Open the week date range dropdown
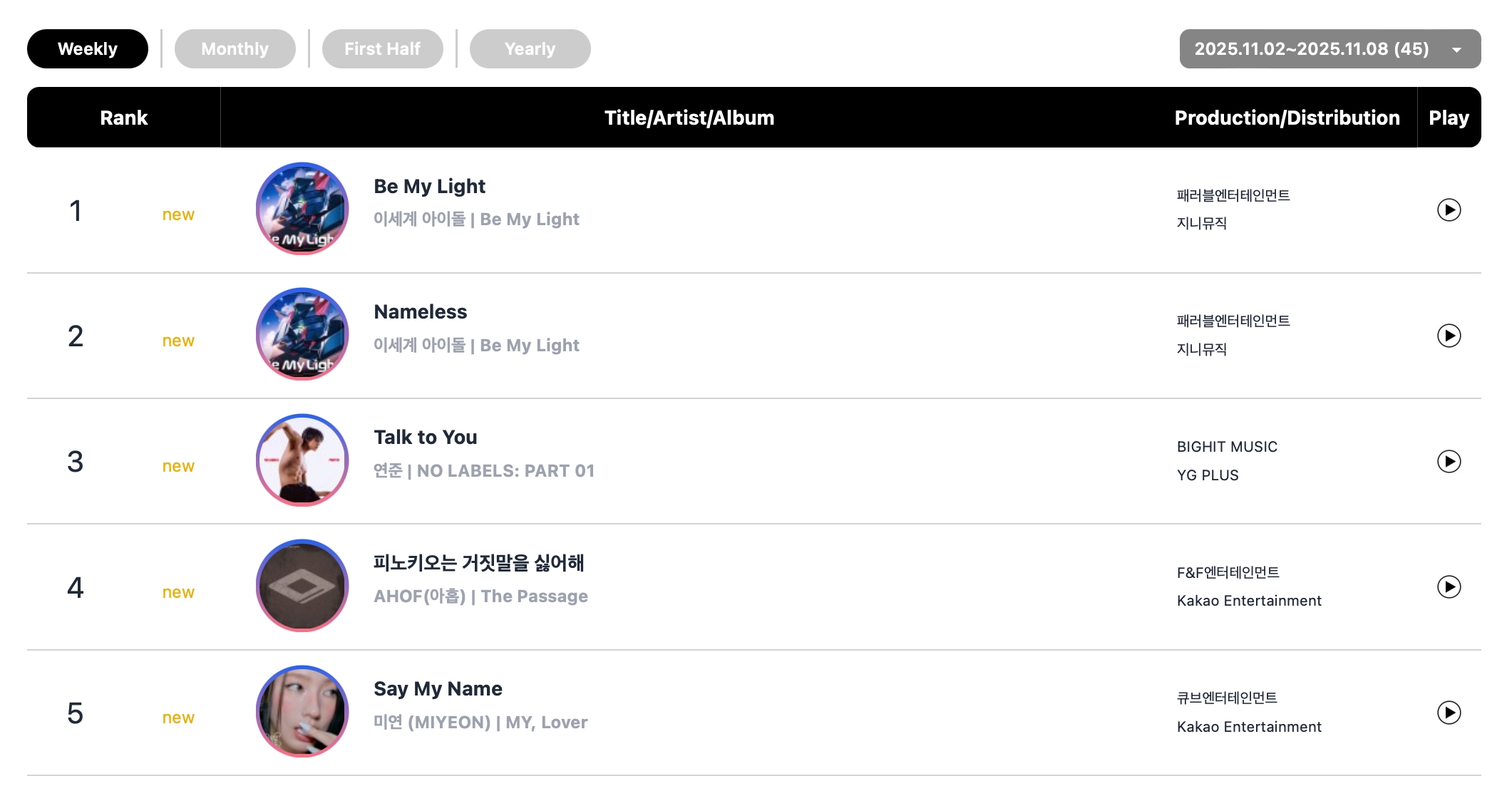The height and width of the screenshot is (786, 1512). pyautogui.click(x=1330, y=49)
